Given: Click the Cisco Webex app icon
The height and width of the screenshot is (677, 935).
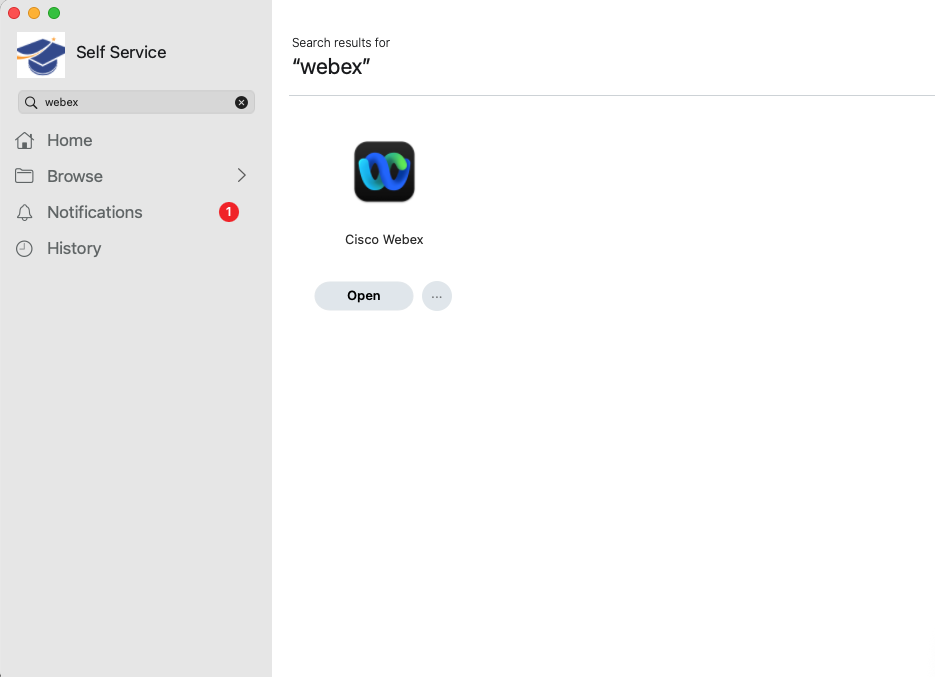Looking at the screenshot, I should (x=384, y=172).
